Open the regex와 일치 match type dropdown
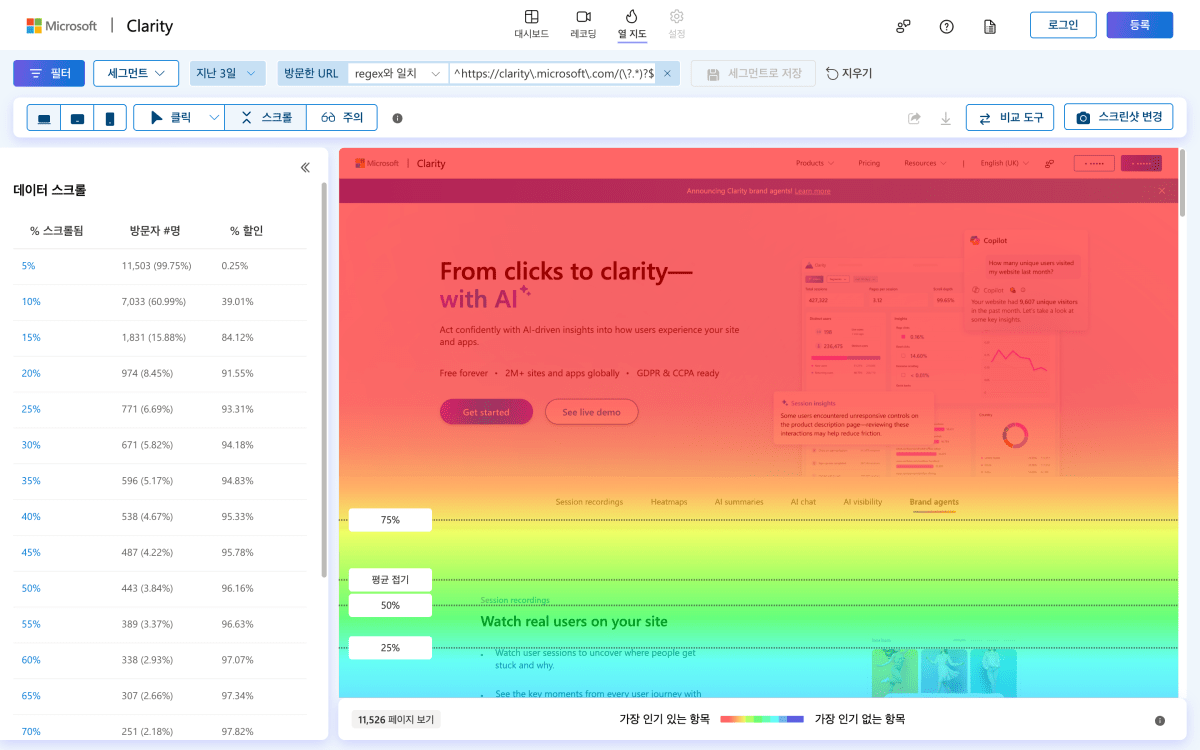Screen dimensions: 1200x750 pos(397,73)
